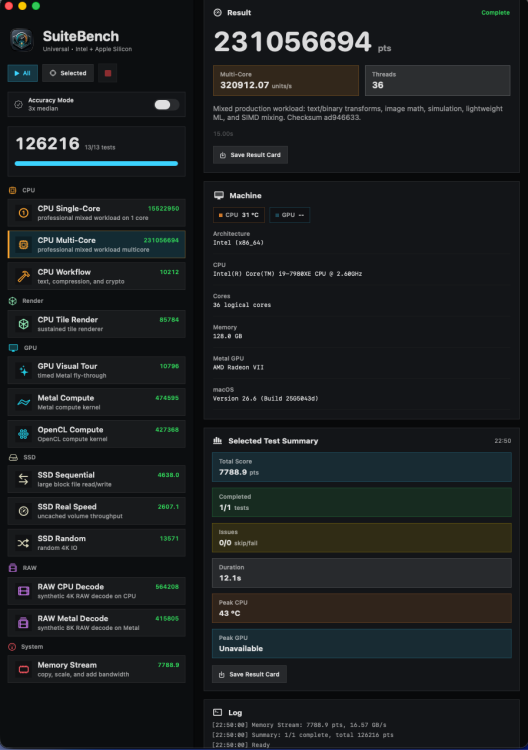Toggle the Accuracy Mode switch
This screenshot has height=750, width=528.
166,105
